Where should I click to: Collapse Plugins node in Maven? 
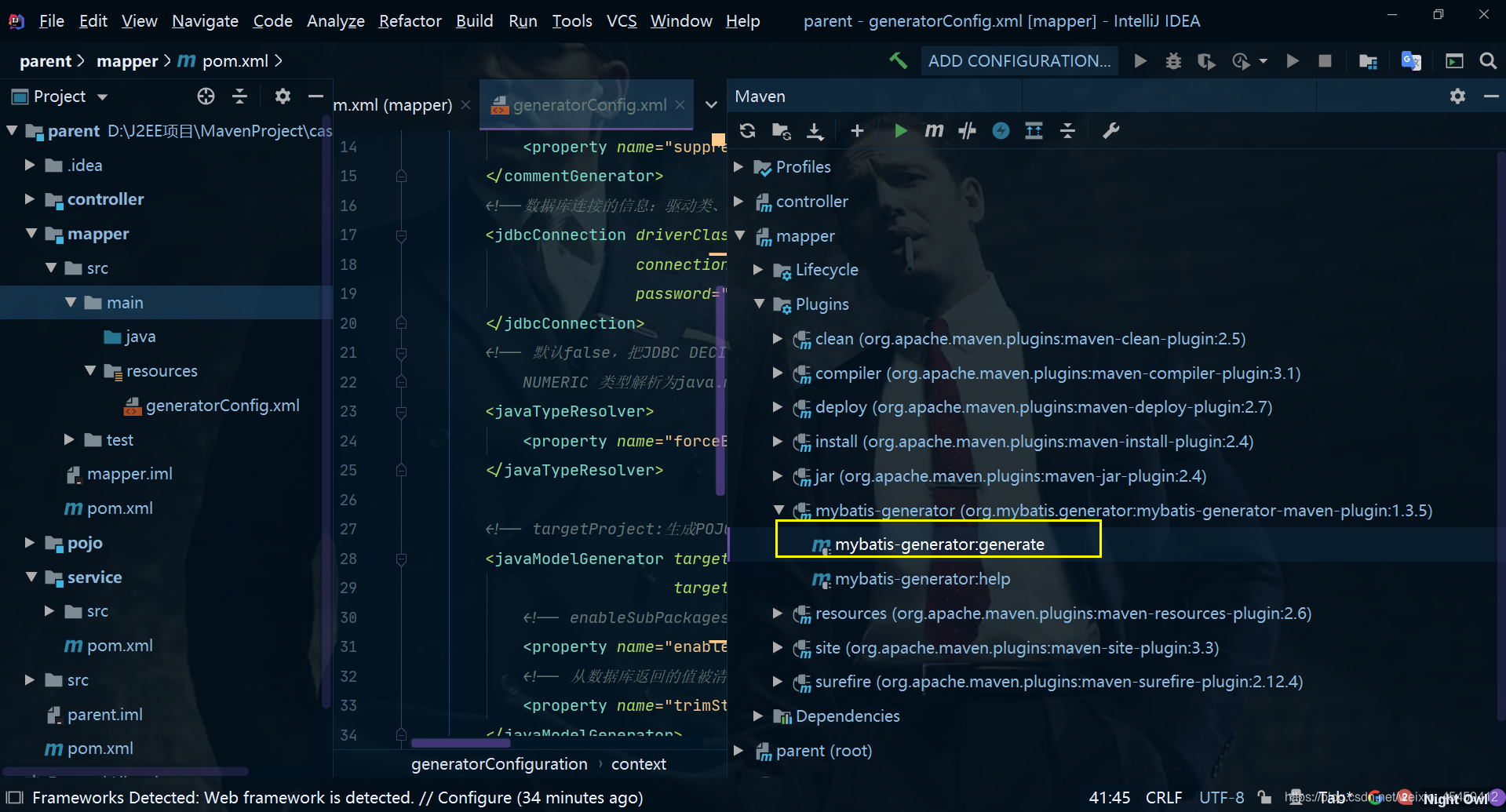[760, 304]
